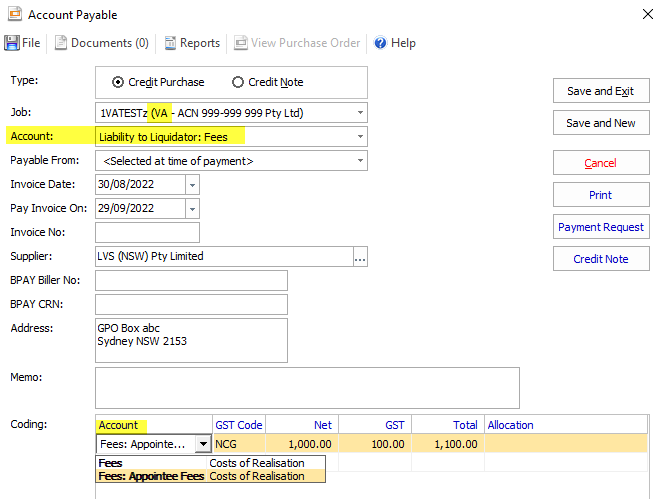
Task: Click the Payment Request button
Action: (x=600, y=227)
